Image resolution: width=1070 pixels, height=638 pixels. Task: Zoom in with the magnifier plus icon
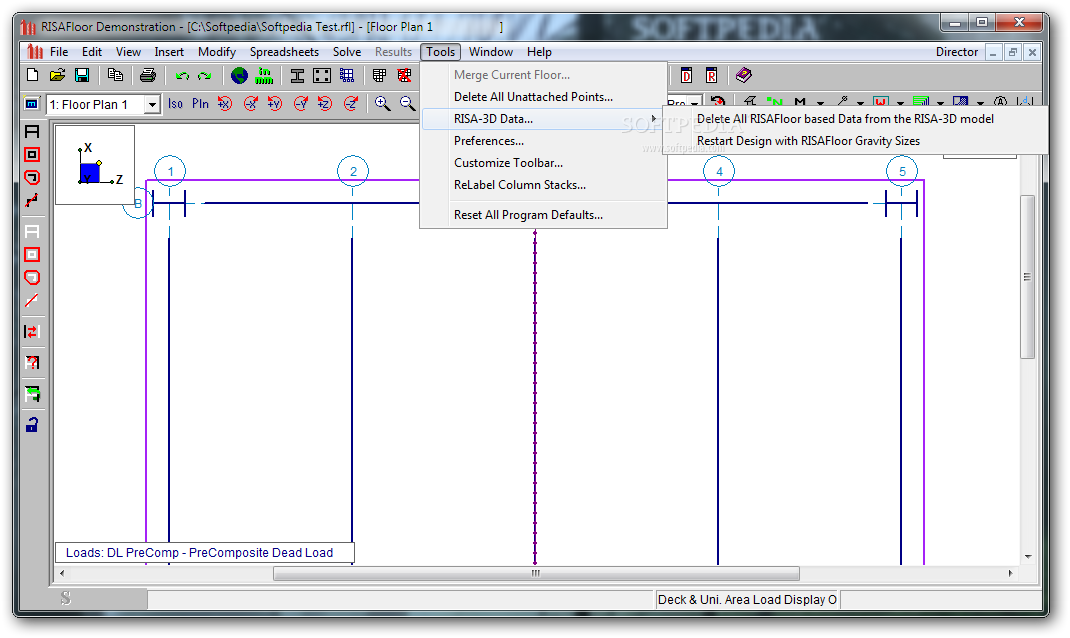(382, 104)
